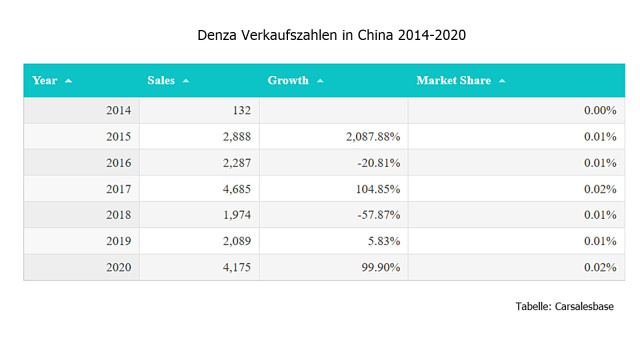Select the 4,175 sales cell for 2020
This screenshot has width=640, height=360.
point(200,267)
